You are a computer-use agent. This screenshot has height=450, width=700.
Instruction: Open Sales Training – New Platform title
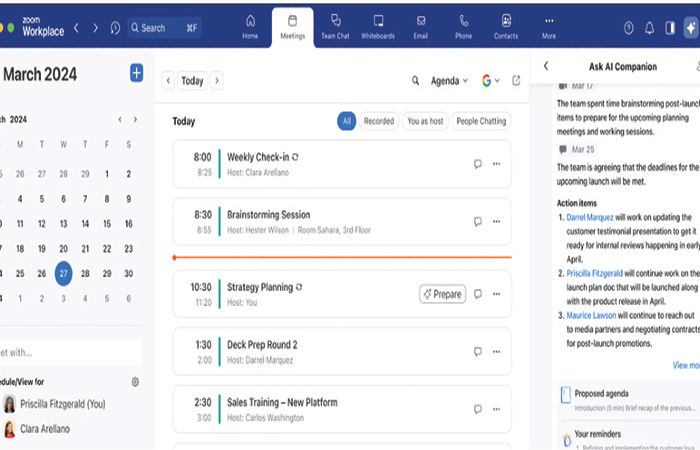pos(282,402)
